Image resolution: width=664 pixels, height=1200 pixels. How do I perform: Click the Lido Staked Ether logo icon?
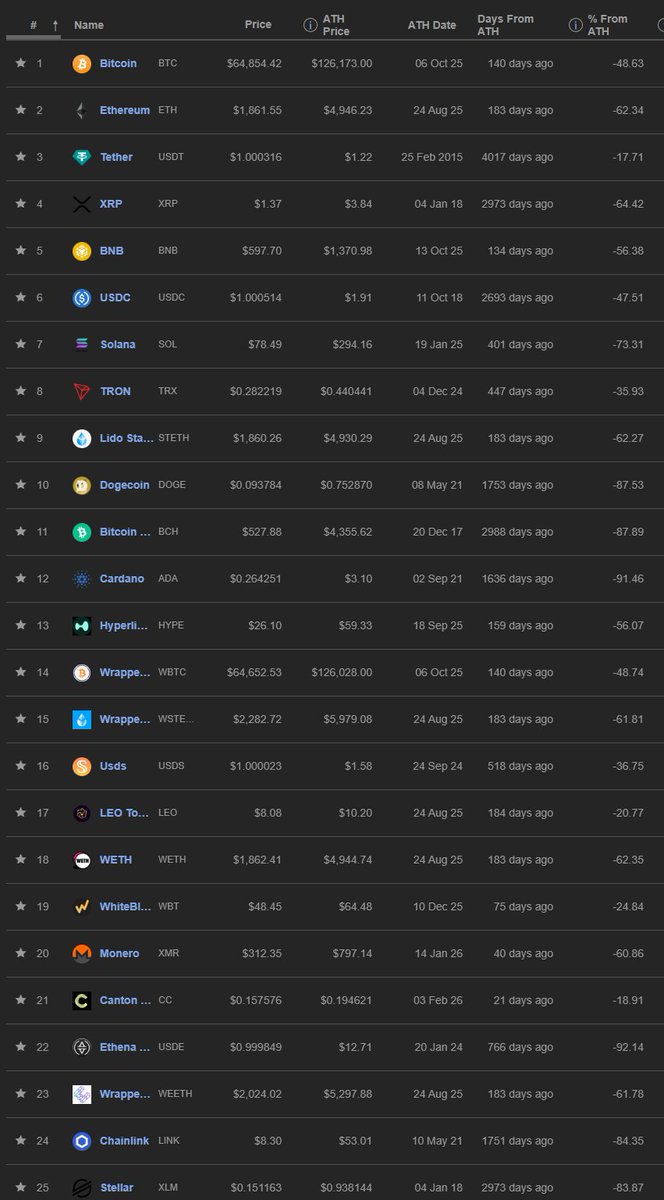[82, 438]
